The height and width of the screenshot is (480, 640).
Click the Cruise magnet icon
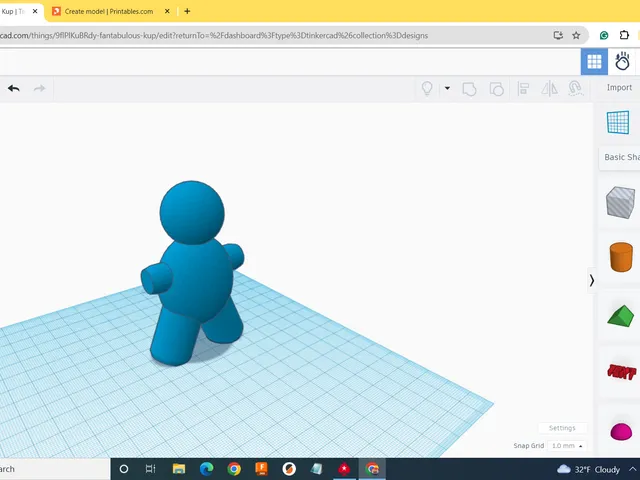575,89
